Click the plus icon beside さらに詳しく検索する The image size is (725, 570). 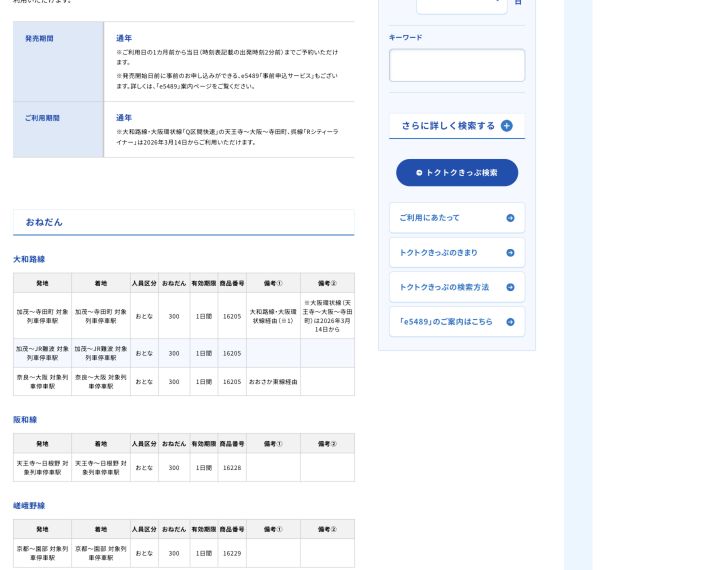pyautogui.click(x=507, y=126)
